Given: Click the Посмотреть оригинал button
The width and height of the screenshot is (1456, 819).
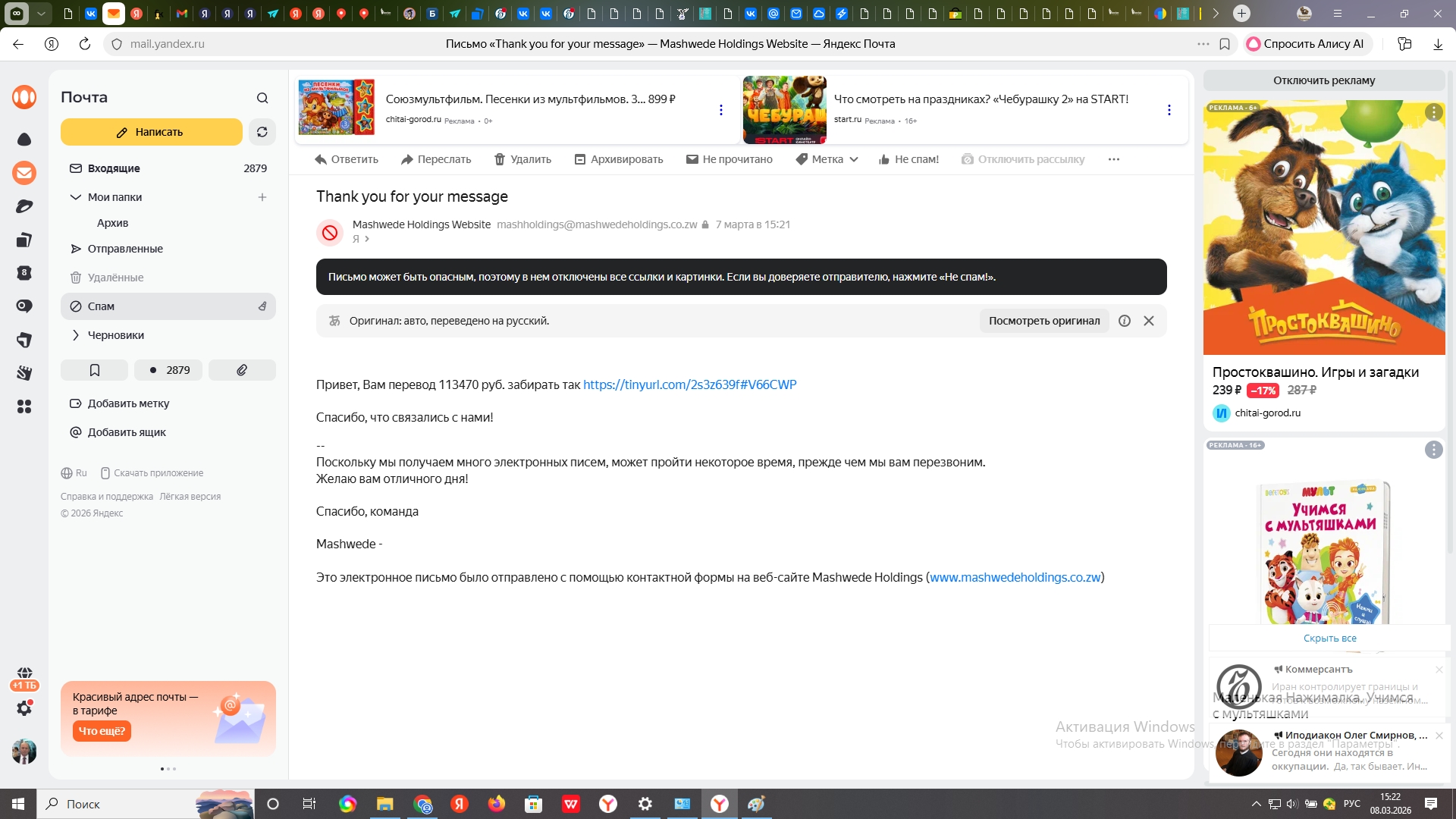Looking at the screenshot, I should (1043, 321).
